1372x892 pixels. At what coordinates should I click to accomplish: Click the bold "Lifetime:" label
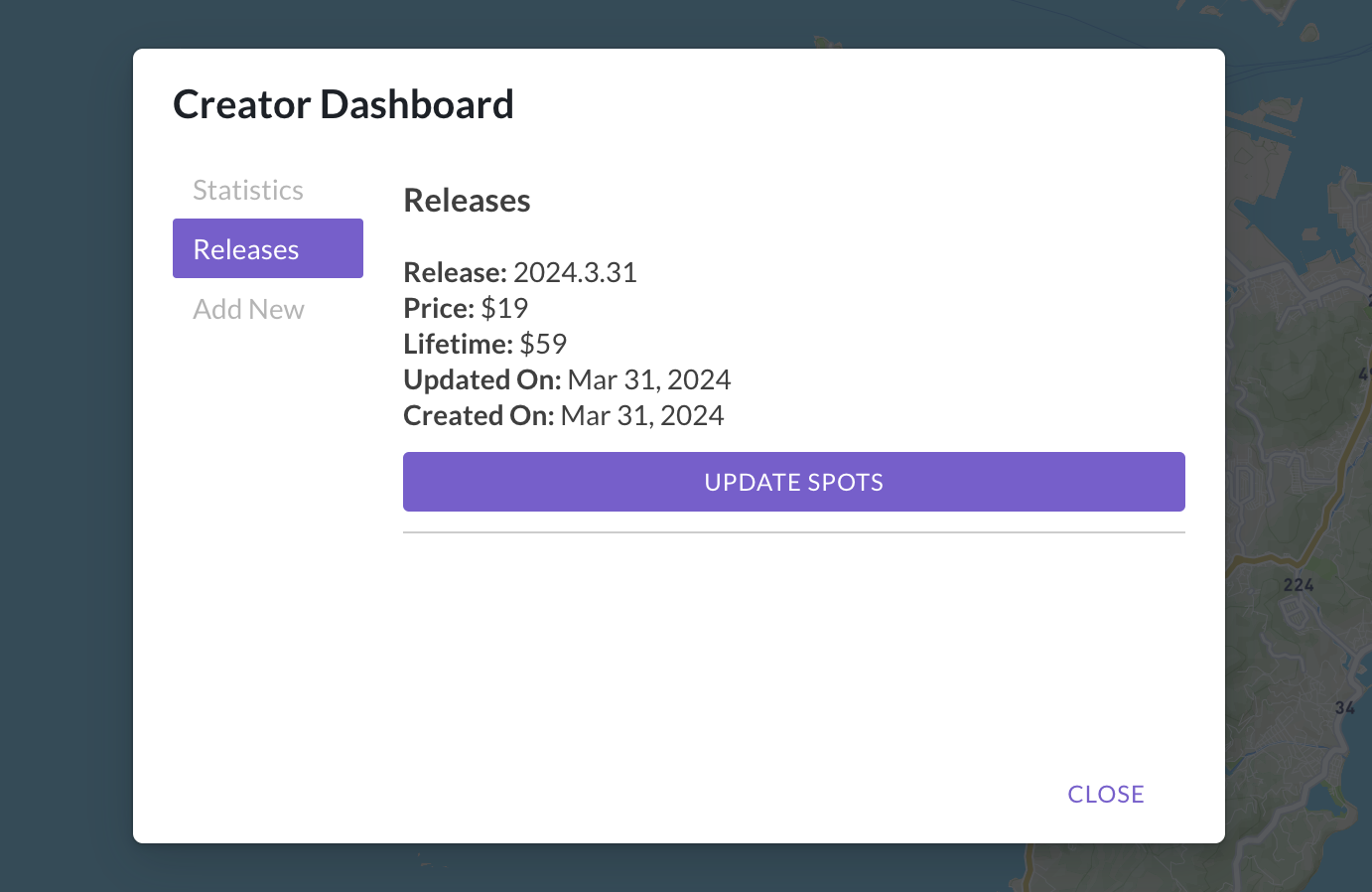[458, 344]
